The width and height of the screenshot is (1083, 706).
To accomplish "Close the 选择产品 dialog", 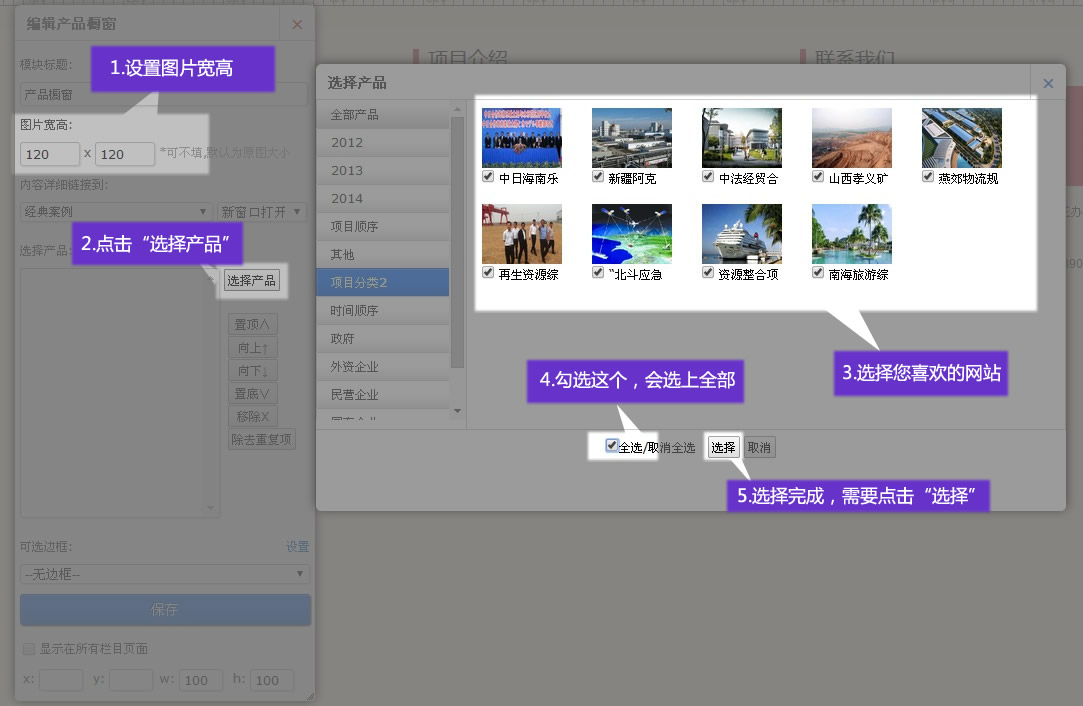I will tap(1048, 84).
